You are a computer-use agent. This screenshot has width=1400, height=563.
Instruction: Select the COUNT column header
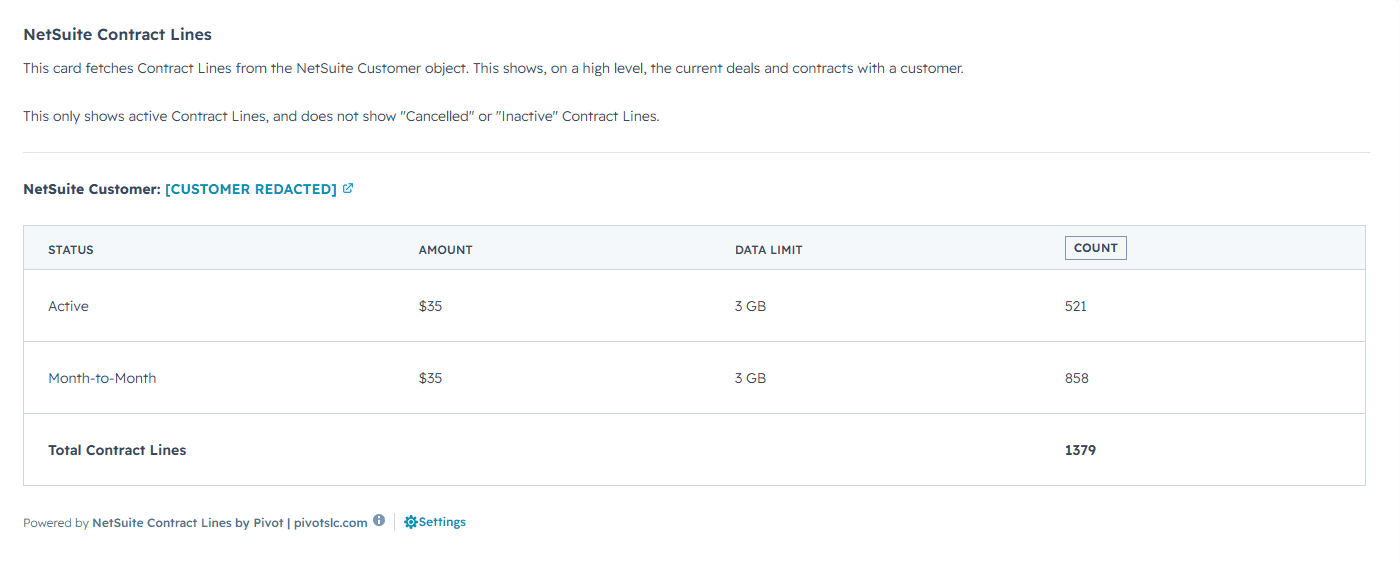1096,248
